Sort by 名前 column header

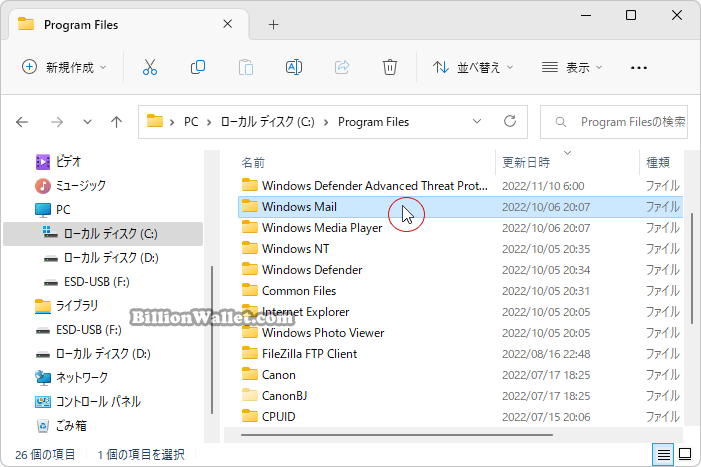(x=253, y=163)
